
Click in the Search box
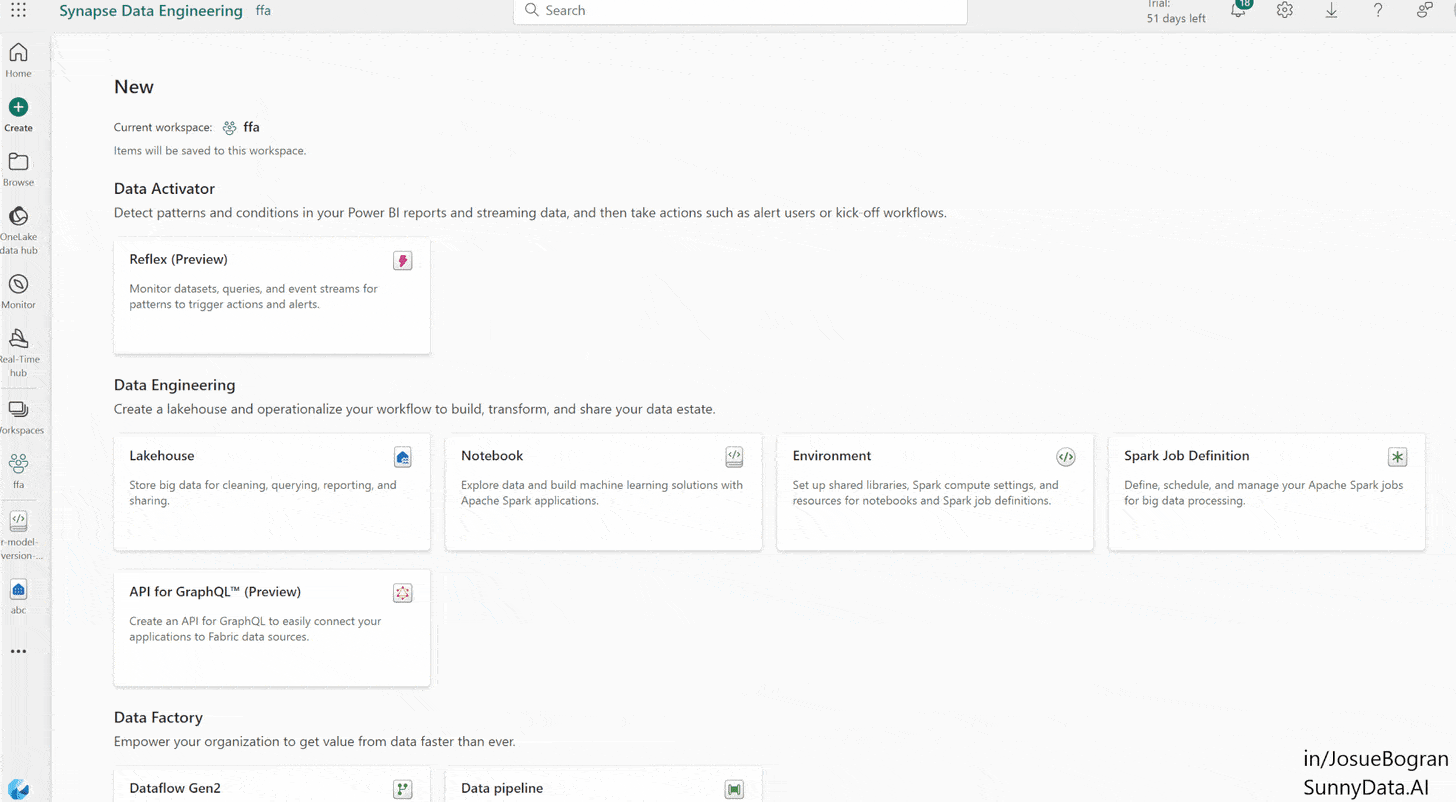740,11
